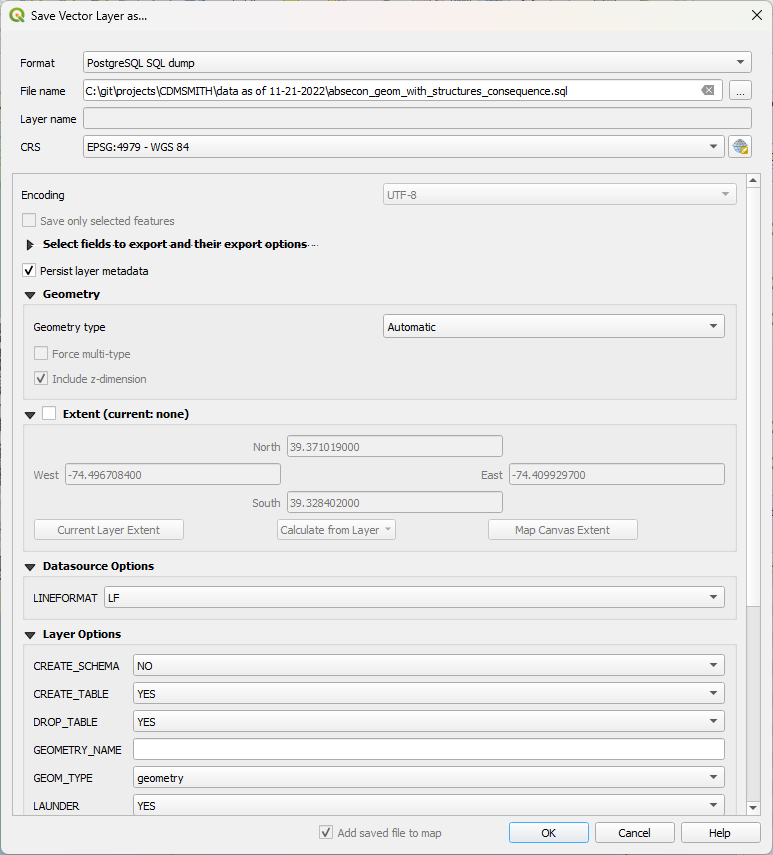Close the Save Vector Layer dialog

(757, 15)
